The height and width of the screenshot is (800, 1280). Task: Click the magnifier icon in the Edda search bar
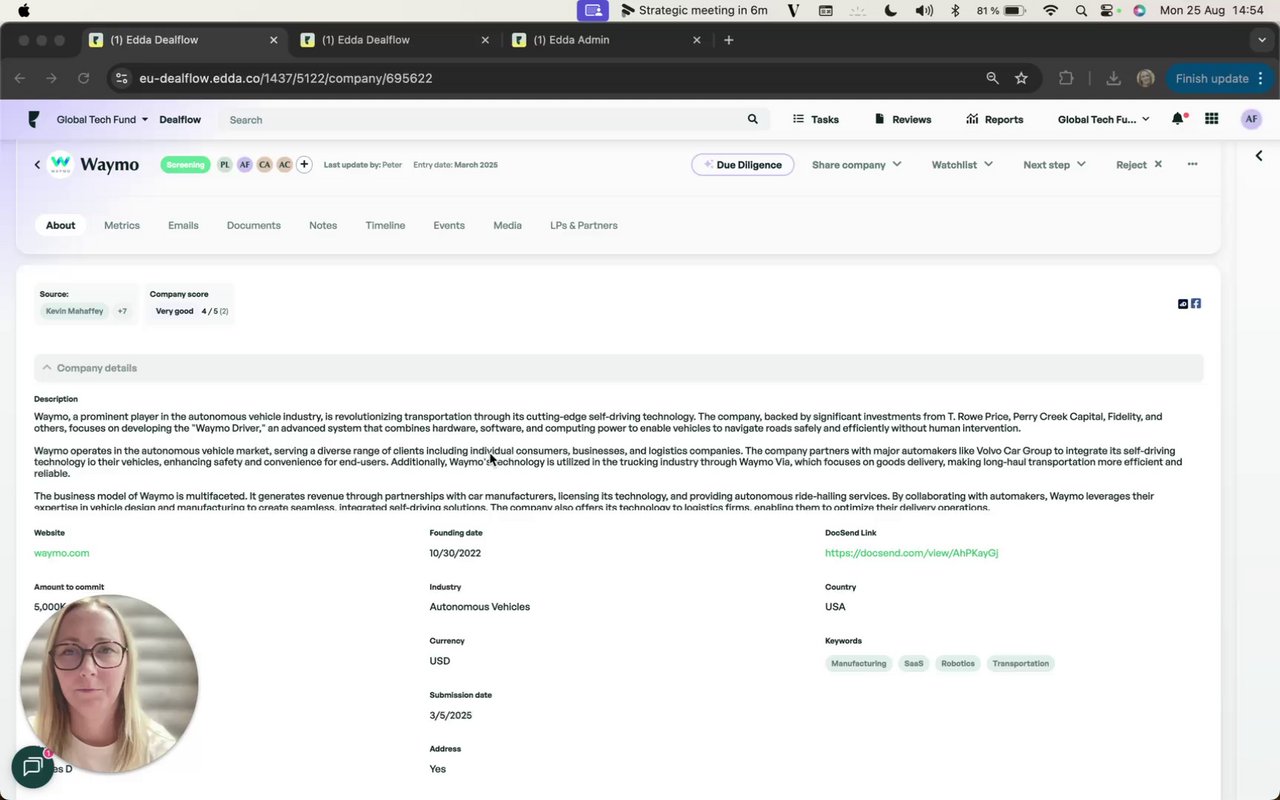753,119
